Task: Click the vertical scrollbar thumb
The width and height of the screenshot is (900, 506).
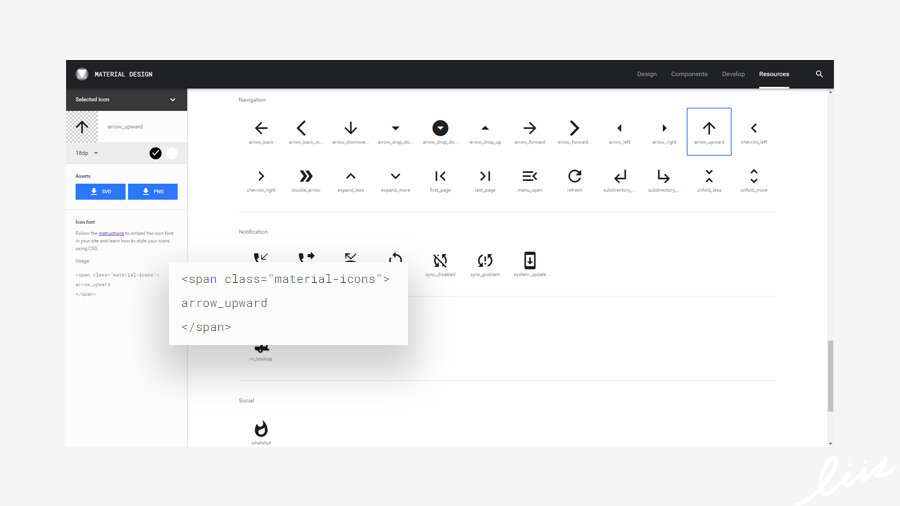Action: coord(830,376)
